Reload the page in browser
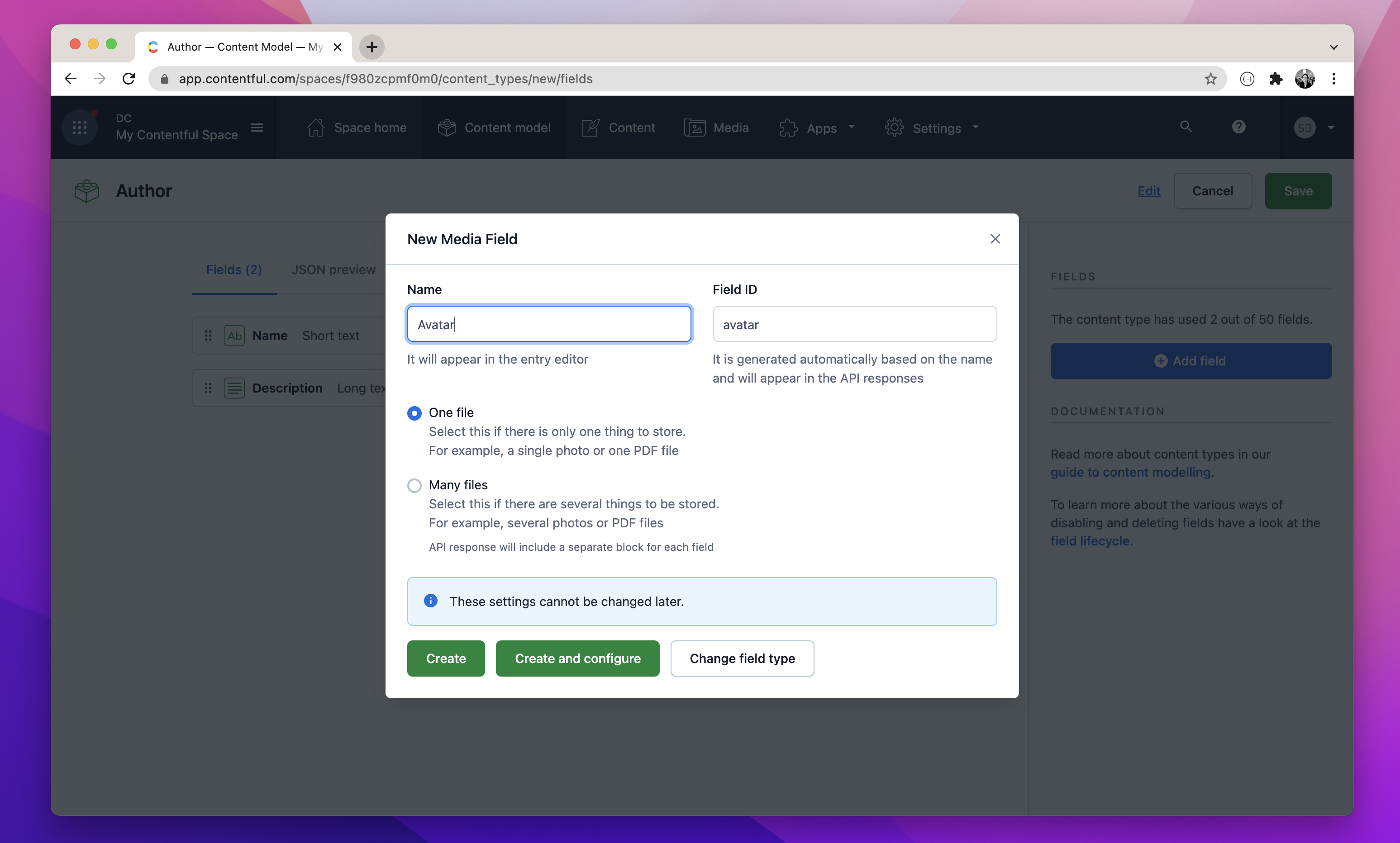This screenshot has width=1400, height=843. (x=129, y=79)
